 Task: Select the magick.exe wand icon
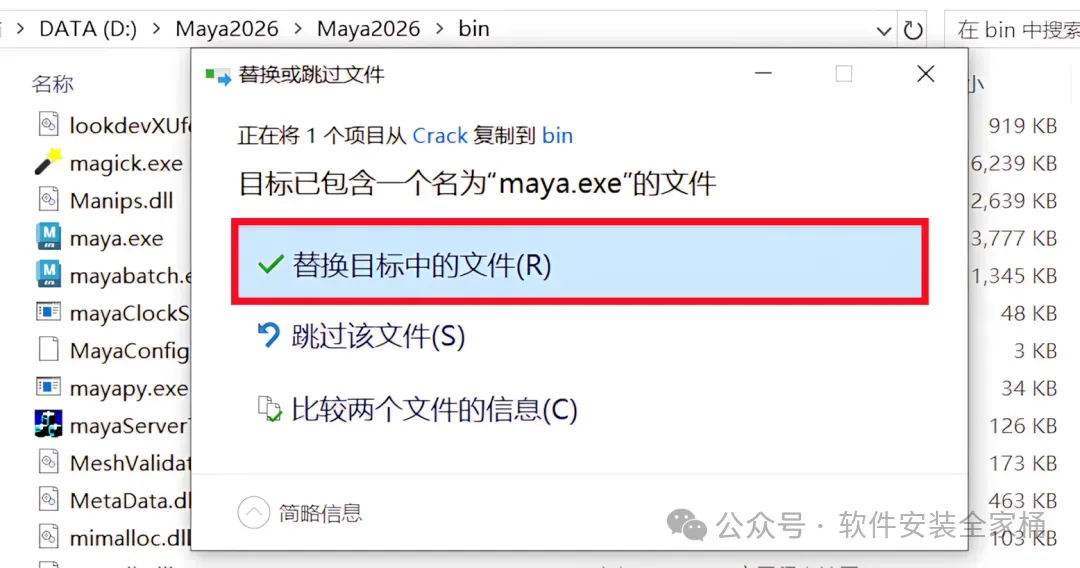[48, 162]
